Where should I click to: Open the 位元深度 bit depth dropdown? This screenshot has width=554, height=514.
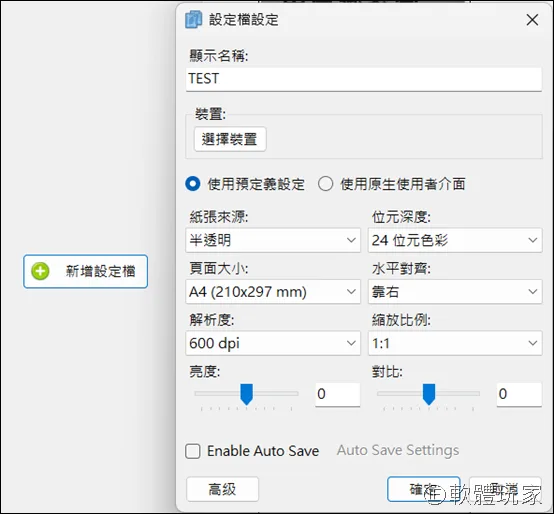[x=455, y=240]
